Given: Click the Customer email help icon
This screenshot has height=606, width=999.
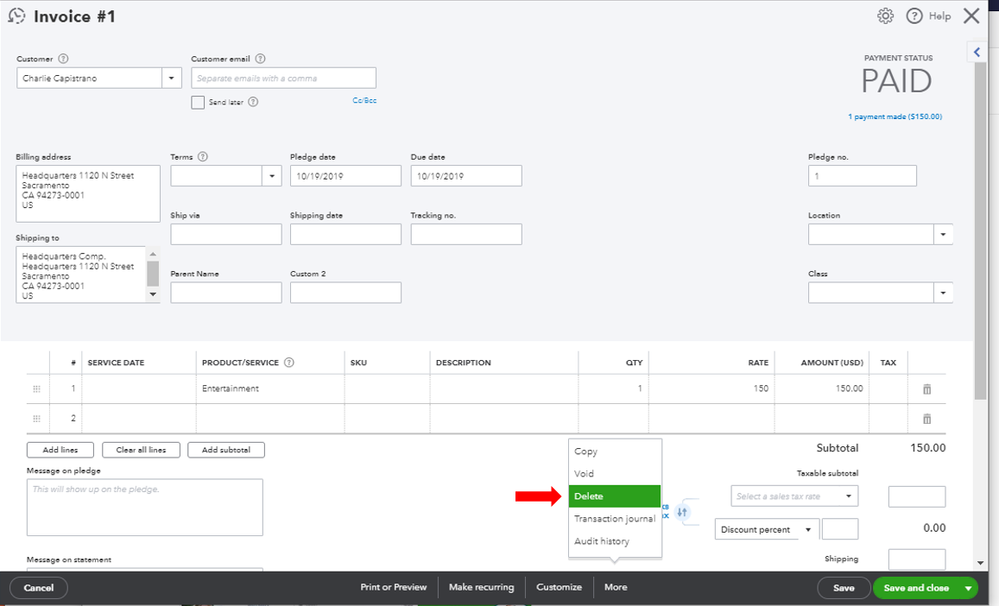Looking at the screenshot, I should 260,59.
